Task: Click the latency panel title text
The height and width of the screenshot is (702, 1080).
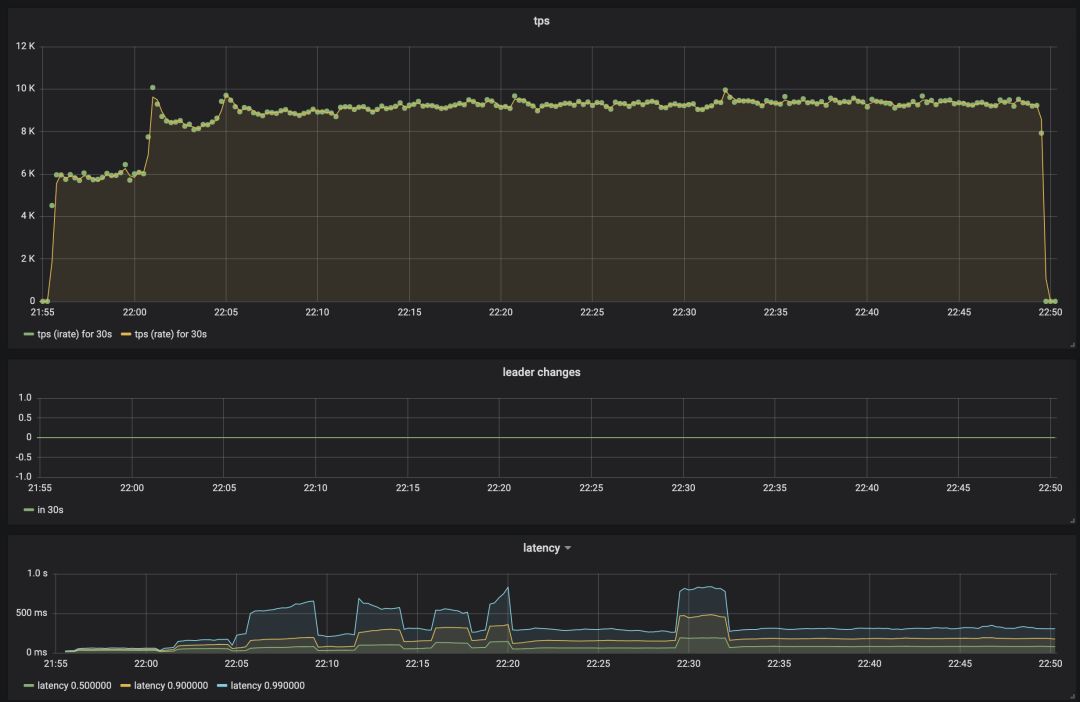Action: (540, 548)
